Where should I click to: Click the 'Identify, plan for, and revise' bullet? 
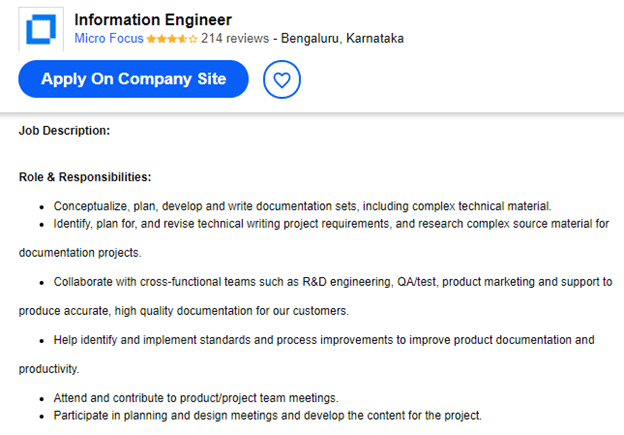331,224
